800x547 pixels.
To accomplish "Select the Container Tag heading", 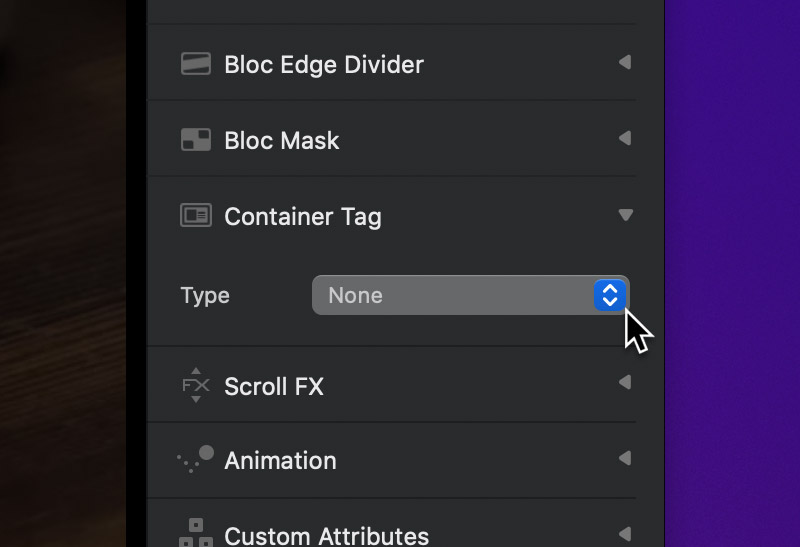I will point(303,217).
